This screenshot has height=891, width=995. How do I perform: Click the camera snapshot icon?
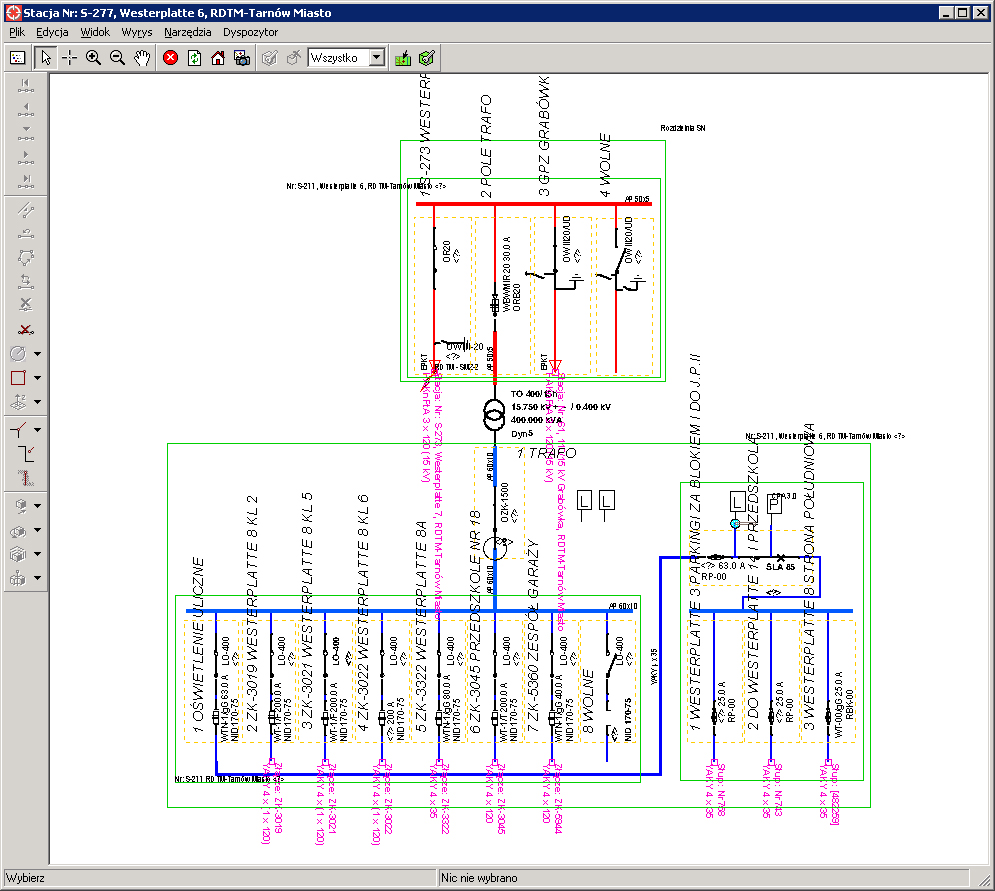[x=242, y=58]
